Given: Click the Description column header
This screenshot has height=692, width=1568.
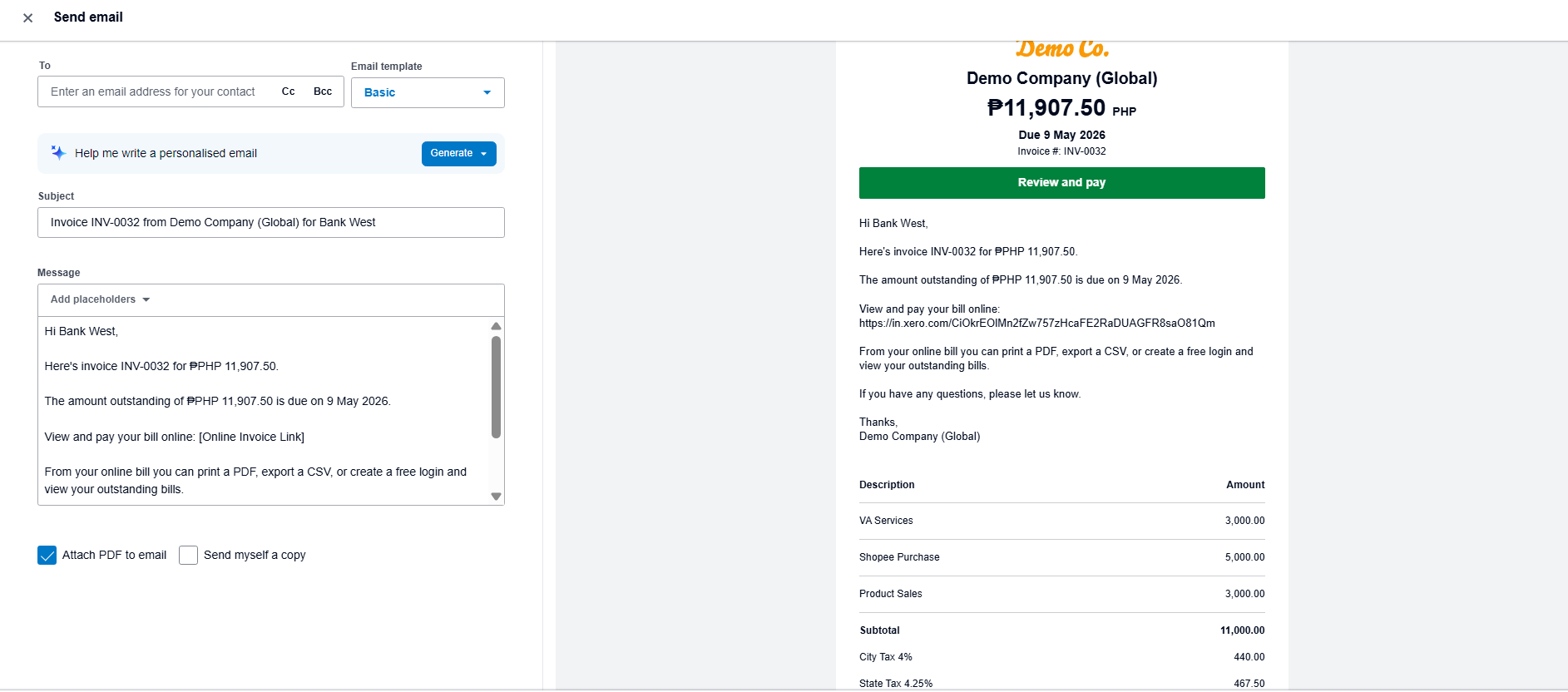Looking at the screenshot, I should click(887, 485).
